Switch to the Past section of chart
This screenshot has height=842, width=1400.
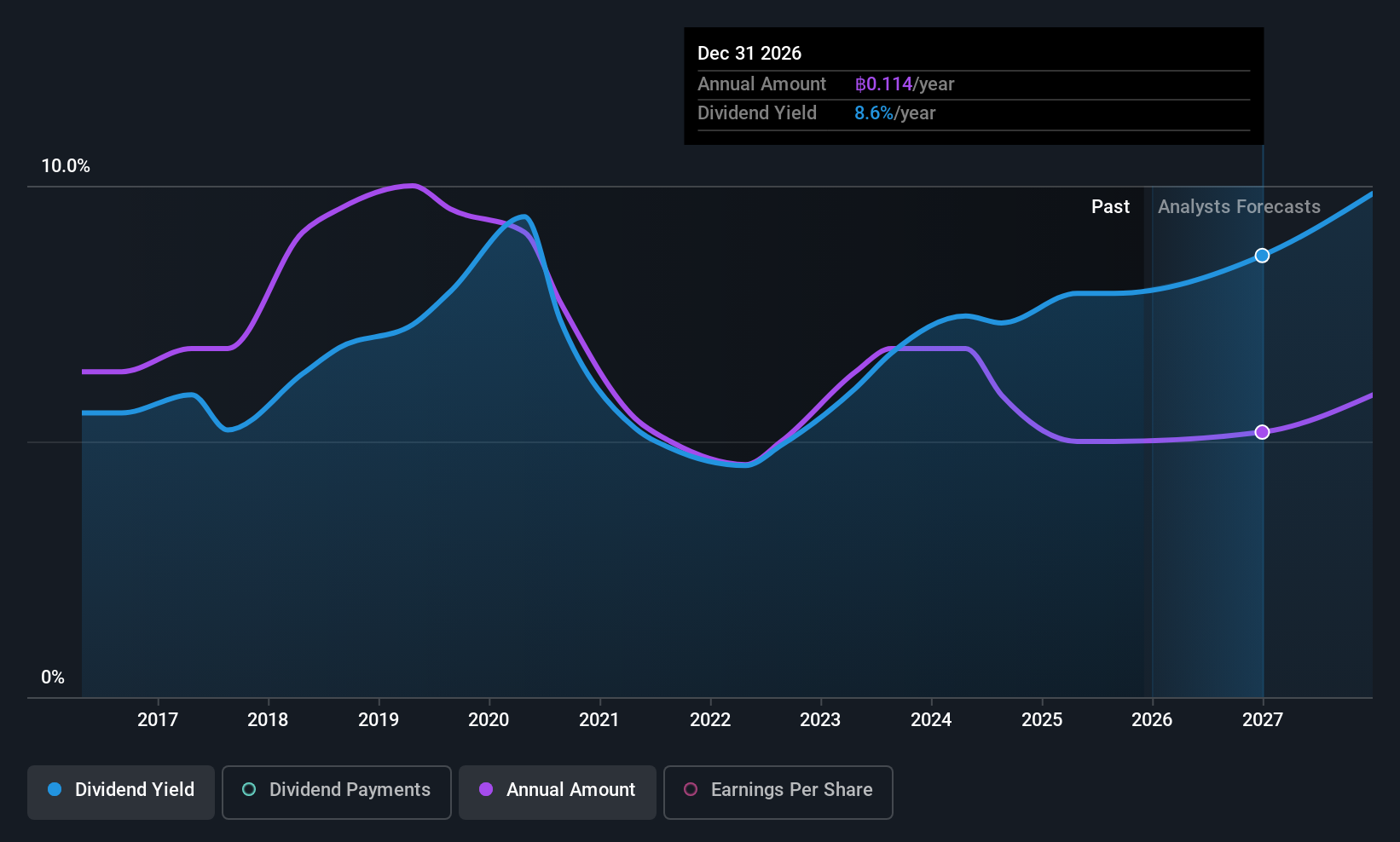[1110, 206]
